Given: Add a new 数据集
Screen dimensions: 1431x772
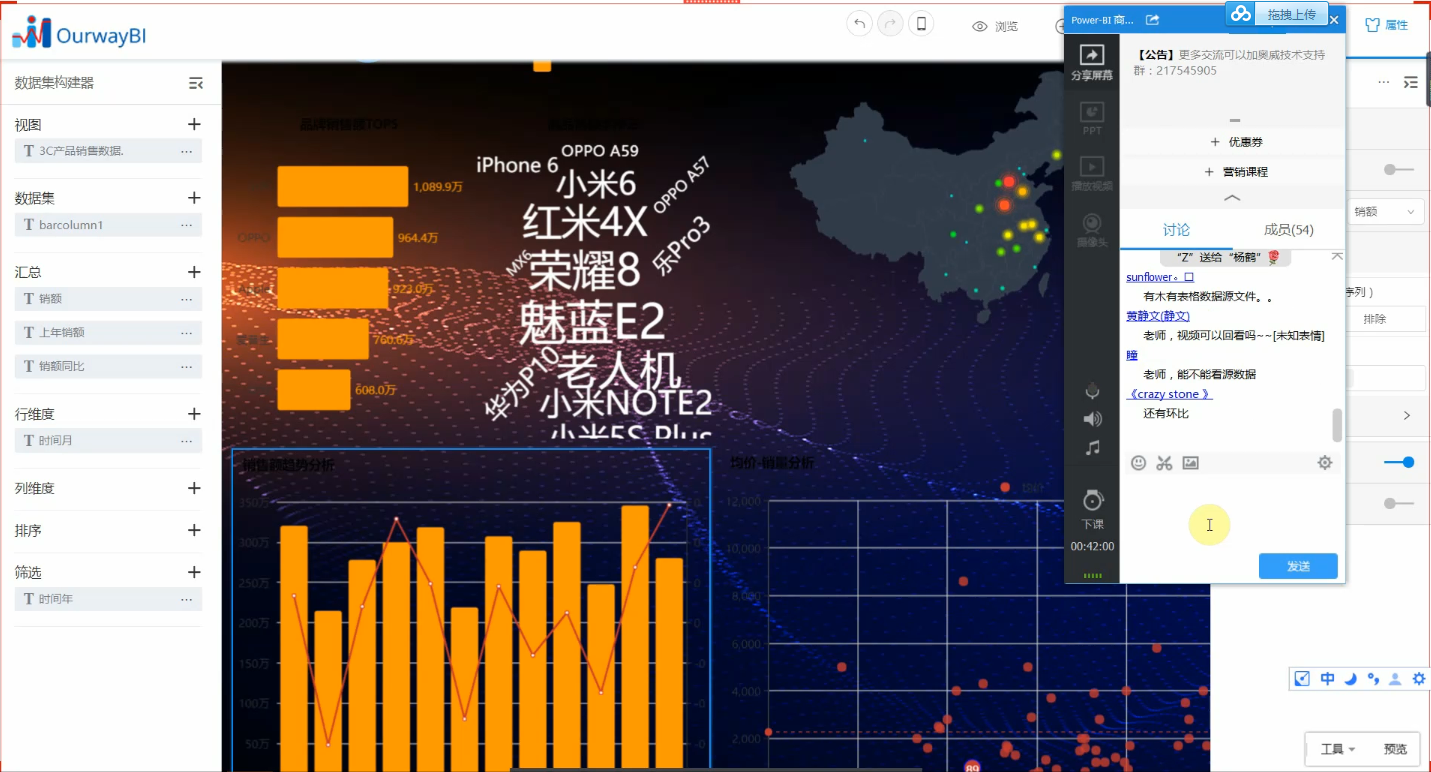Looking at the screenshot, I should pos(194,198).
